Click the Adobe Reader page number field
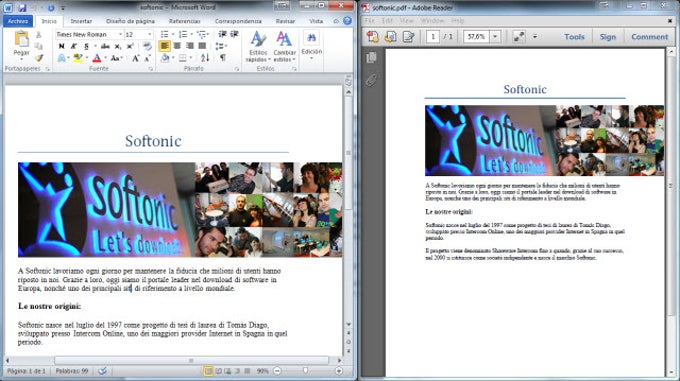Image resolution: width=680 pixels, height=381 pixels. click(x=432, y=37)
